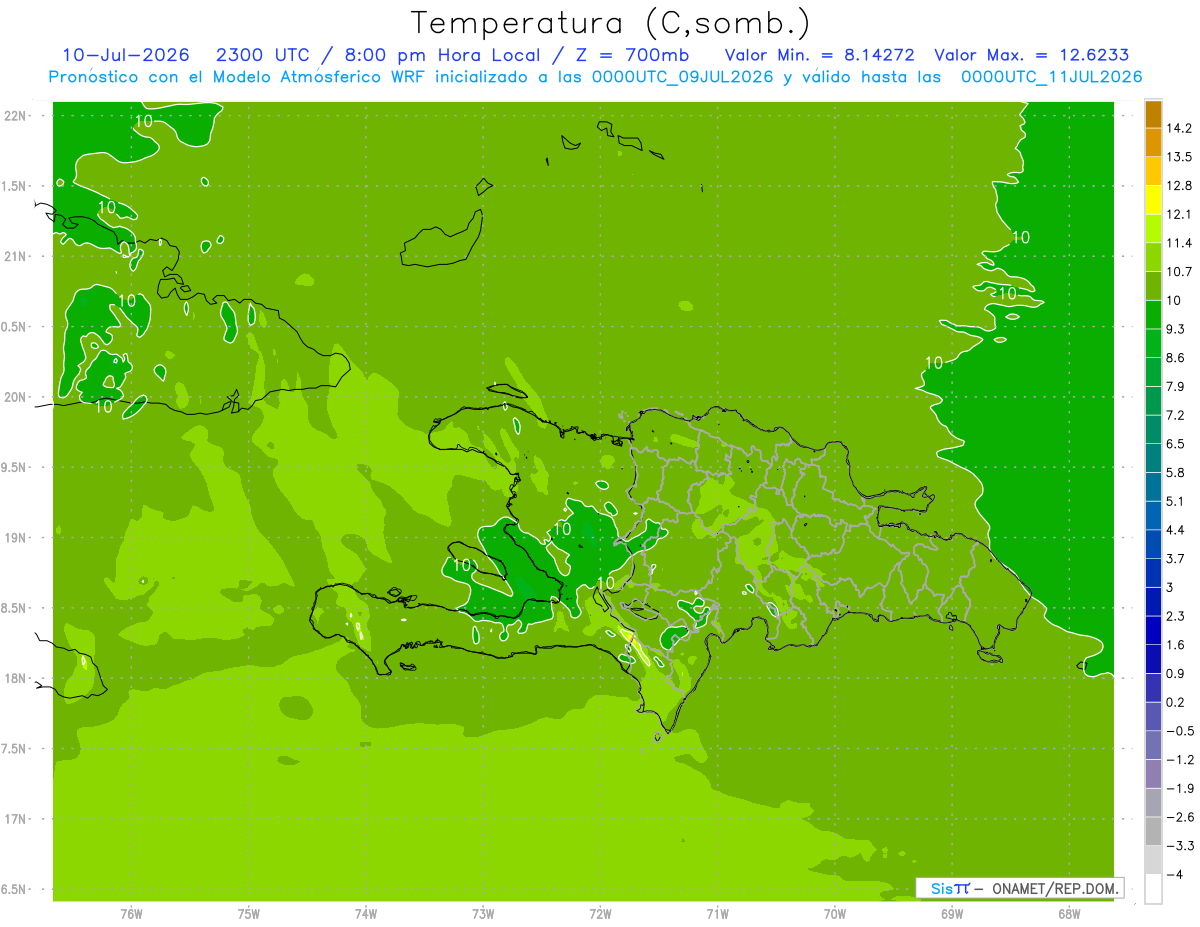Click the 72W longitude axis label
This screenshot has height=927, width=1200.
point(600,913)
